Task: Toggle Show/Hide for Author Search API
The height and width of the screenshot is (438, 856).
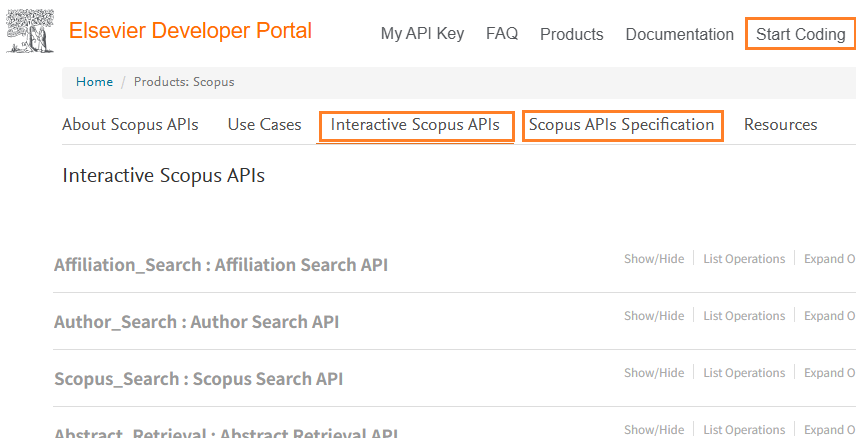Action: tap(654, 316)
